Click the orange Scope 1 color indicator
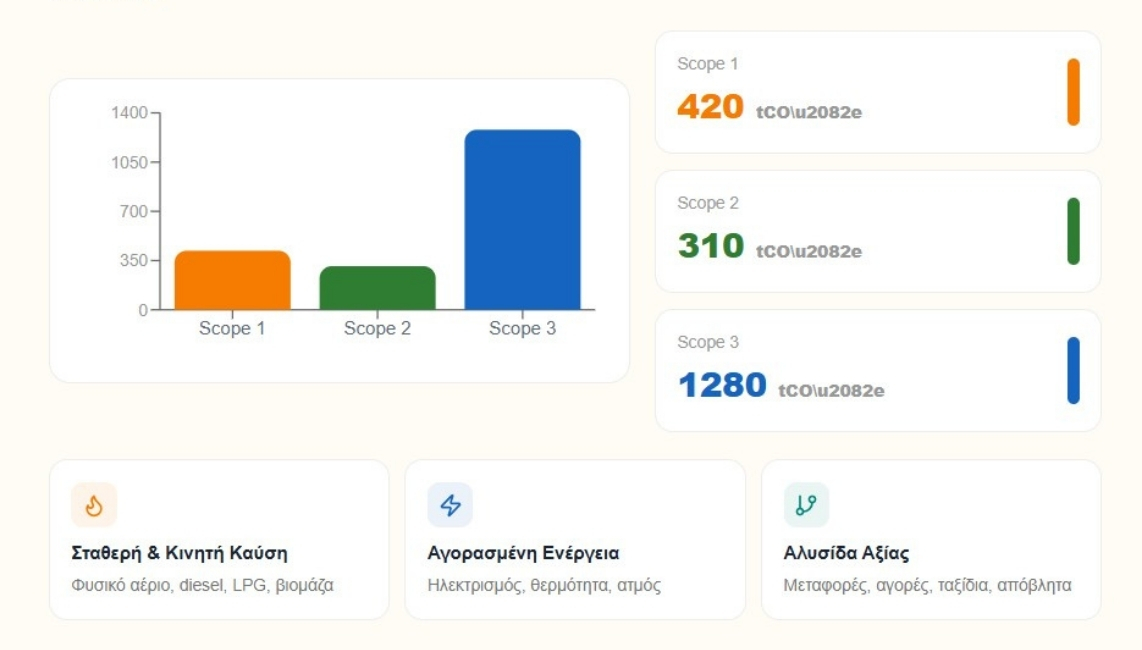The image size is (1142, 650). pos(1074,92)
